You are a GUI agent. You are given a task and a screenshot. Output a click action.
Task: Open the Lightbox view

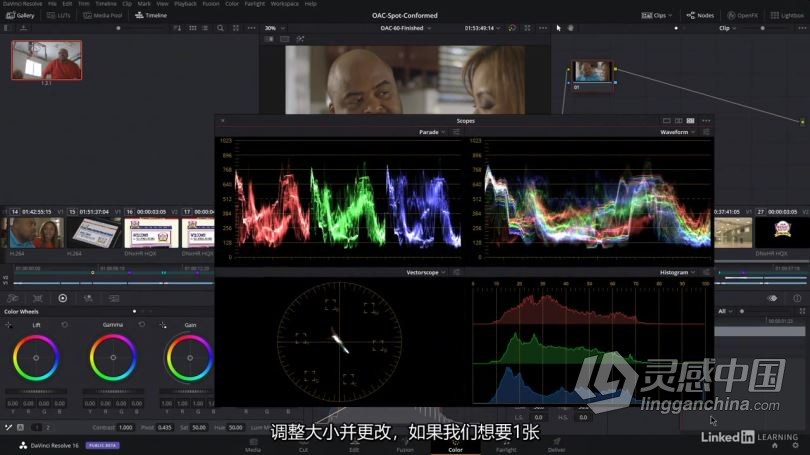coord(787,15)
